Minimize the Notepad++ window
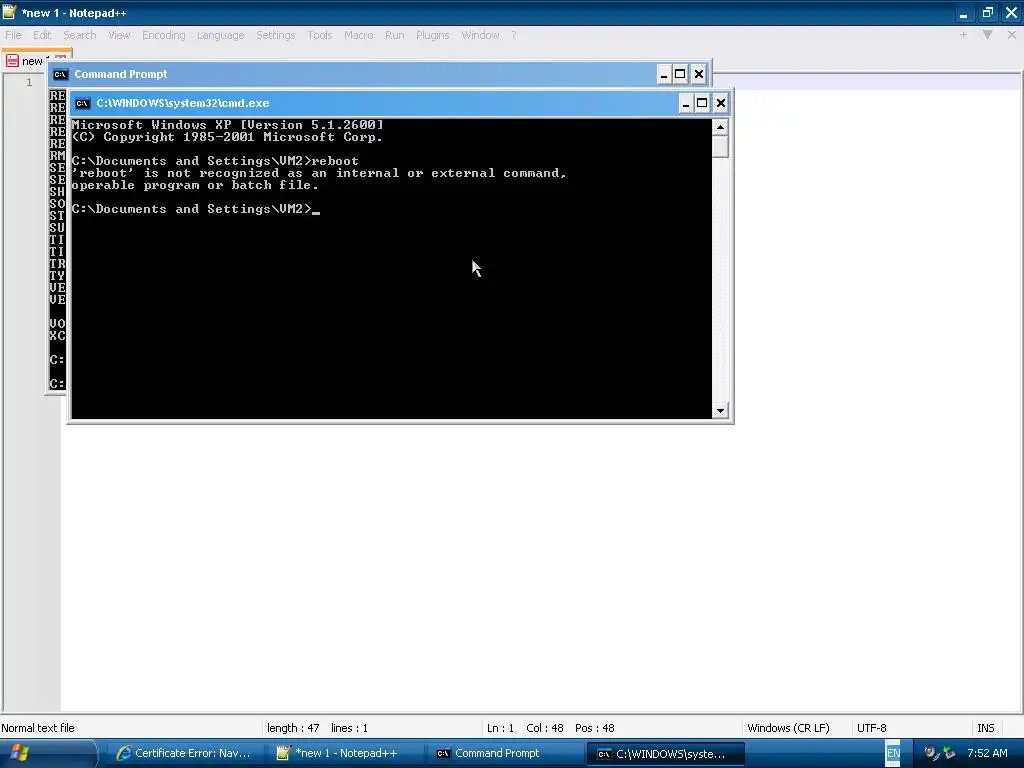 (x=963, y=12)
